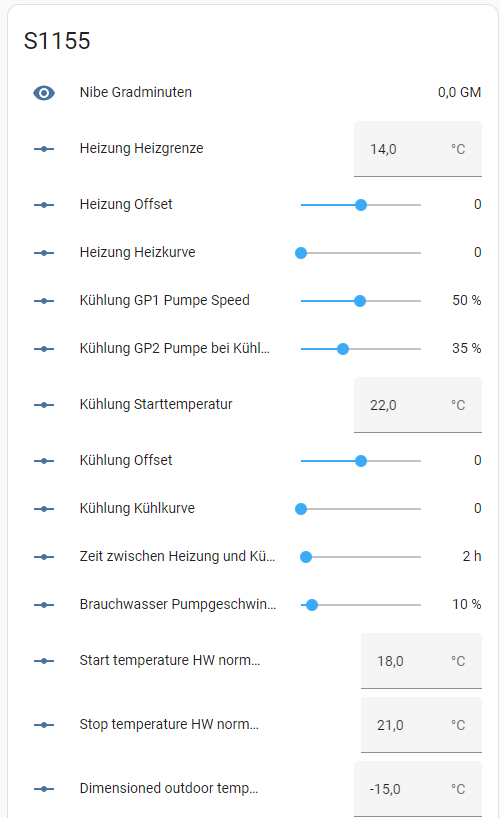Open the Kühlung Offset entity label

pyautogui.click(x=126, y=460)
